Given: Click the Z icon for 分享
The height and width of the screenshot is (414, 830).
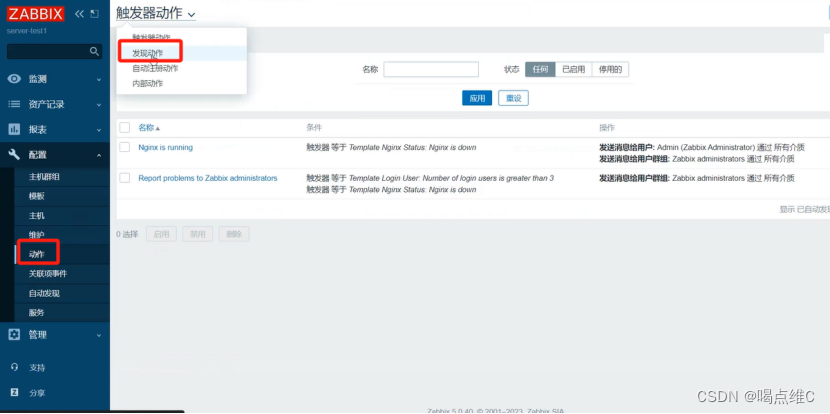Looking at the screenshot, I should click(15, 392).
